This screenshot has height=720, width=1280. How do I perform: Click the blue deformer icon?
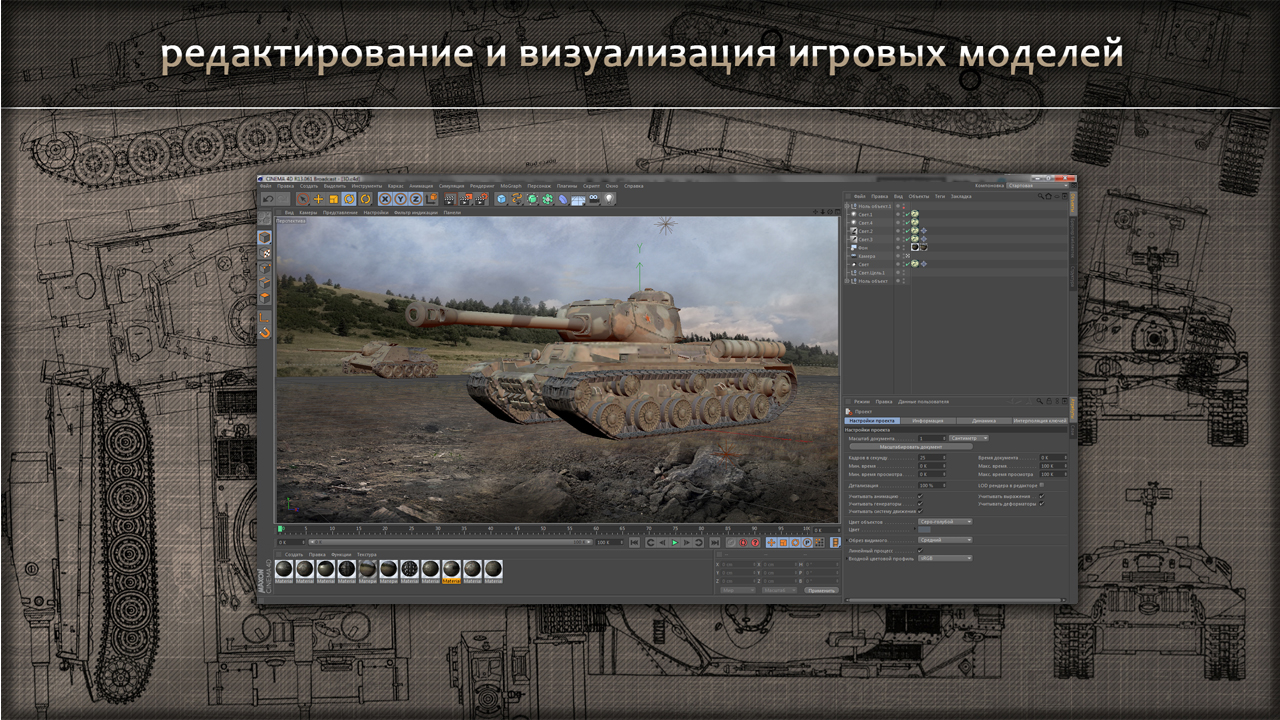[x=562, y=199]
